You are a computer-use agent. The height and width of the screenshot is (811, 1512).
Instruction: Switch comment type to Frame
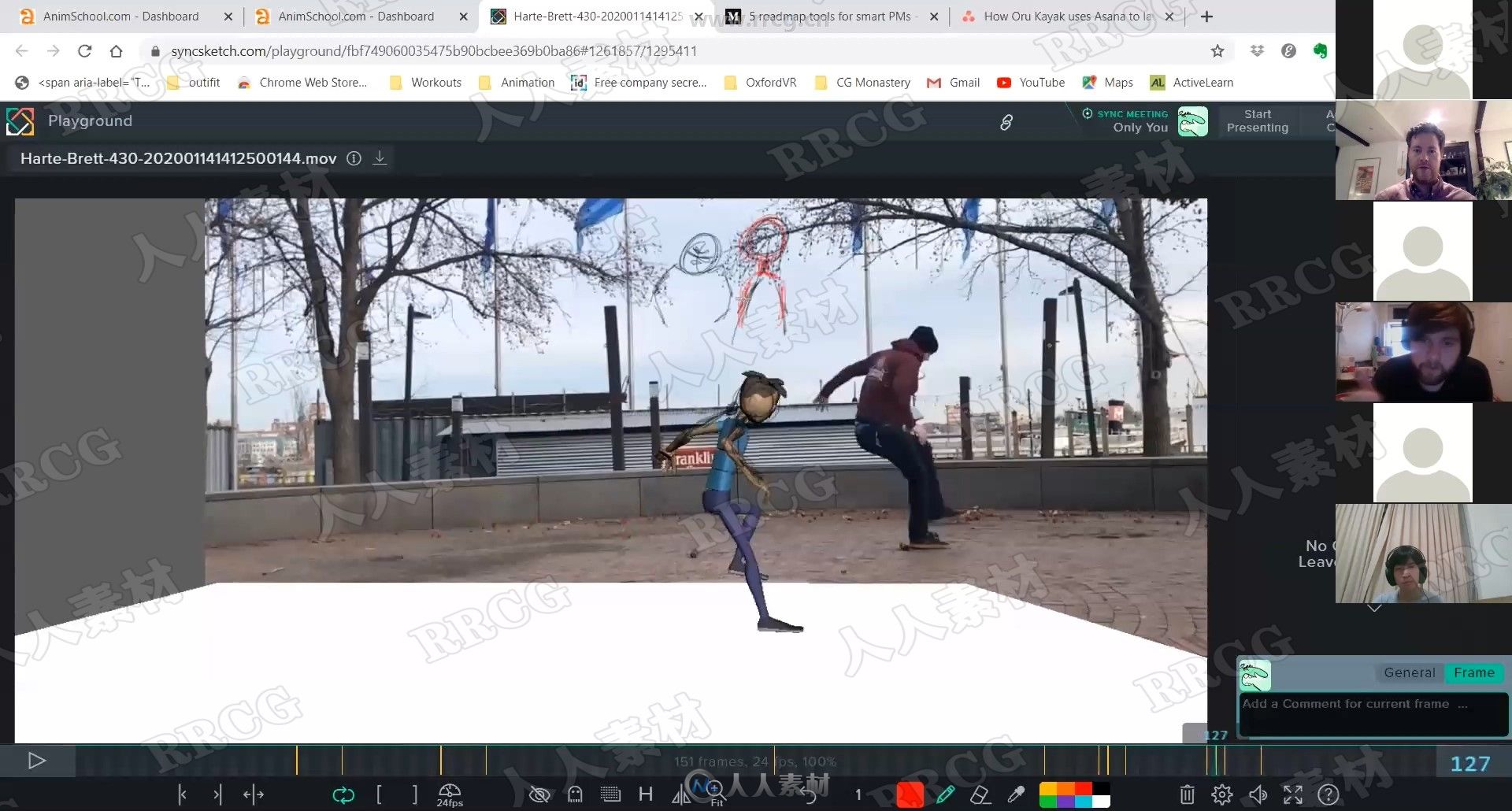[1474, 672]
